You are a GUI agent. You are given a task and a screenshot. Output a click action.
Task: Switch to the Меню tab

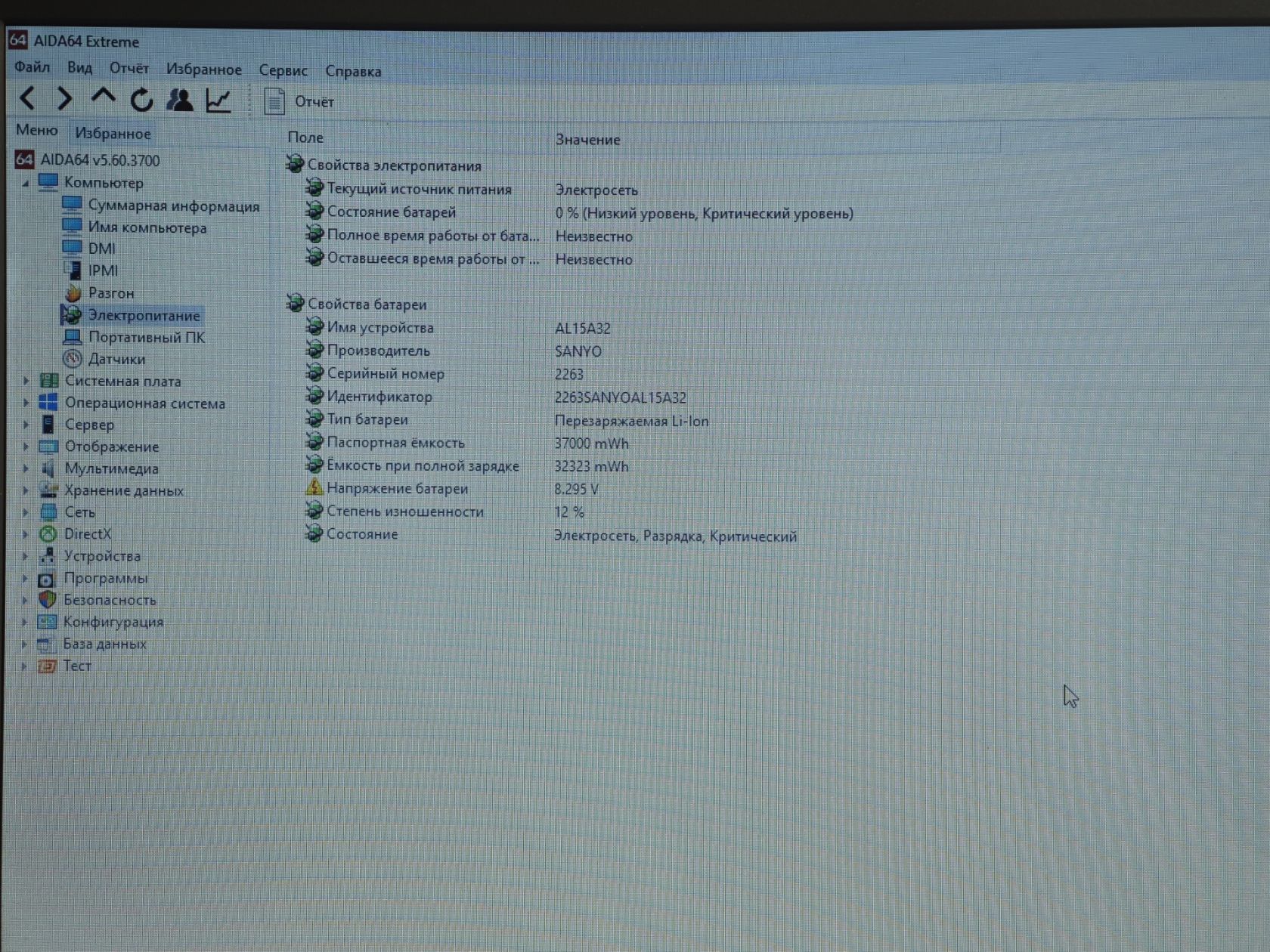click(x=36, y=130)
